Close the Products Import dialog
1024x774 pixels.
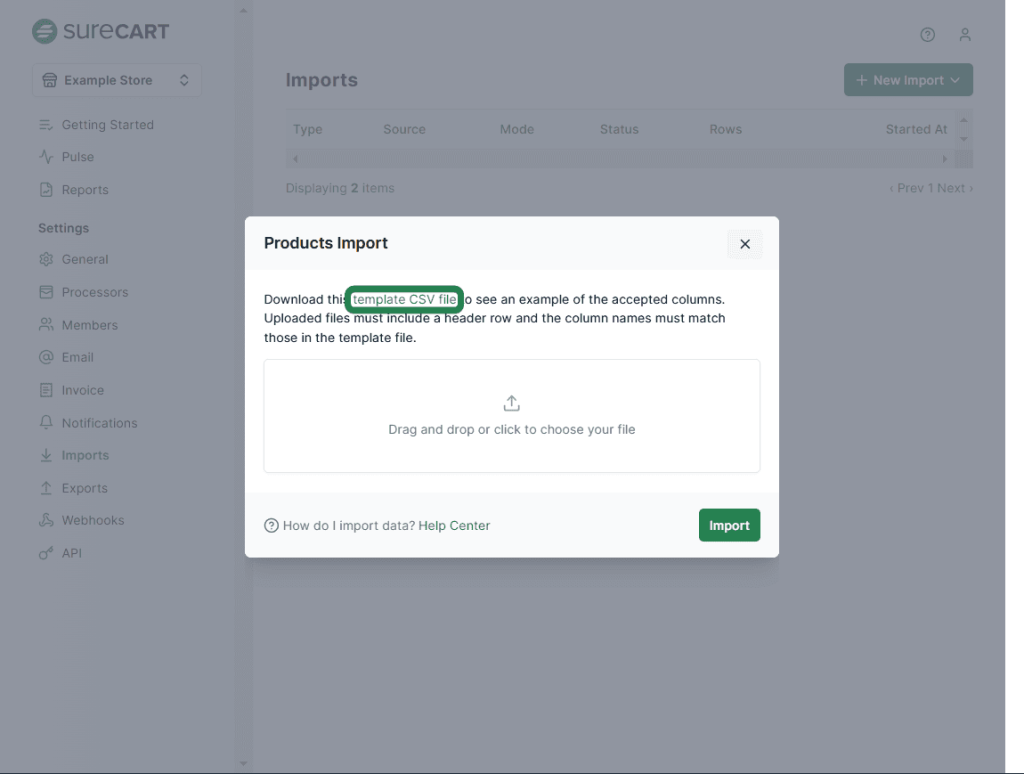pos(745,244)
